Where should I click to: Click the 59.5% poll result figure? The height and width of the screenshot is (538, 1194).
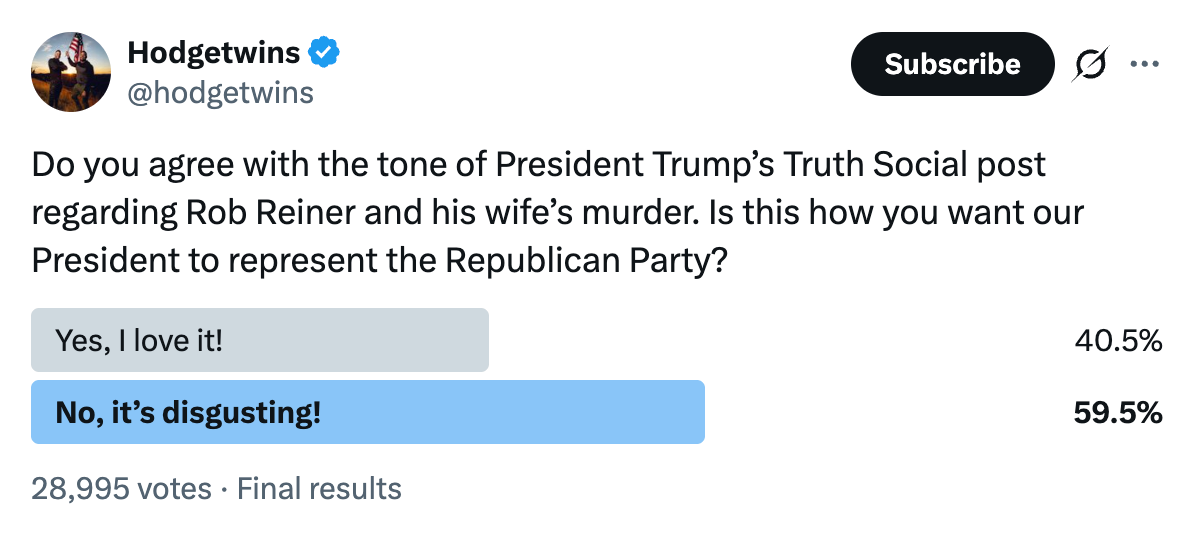pos(1118,412)
